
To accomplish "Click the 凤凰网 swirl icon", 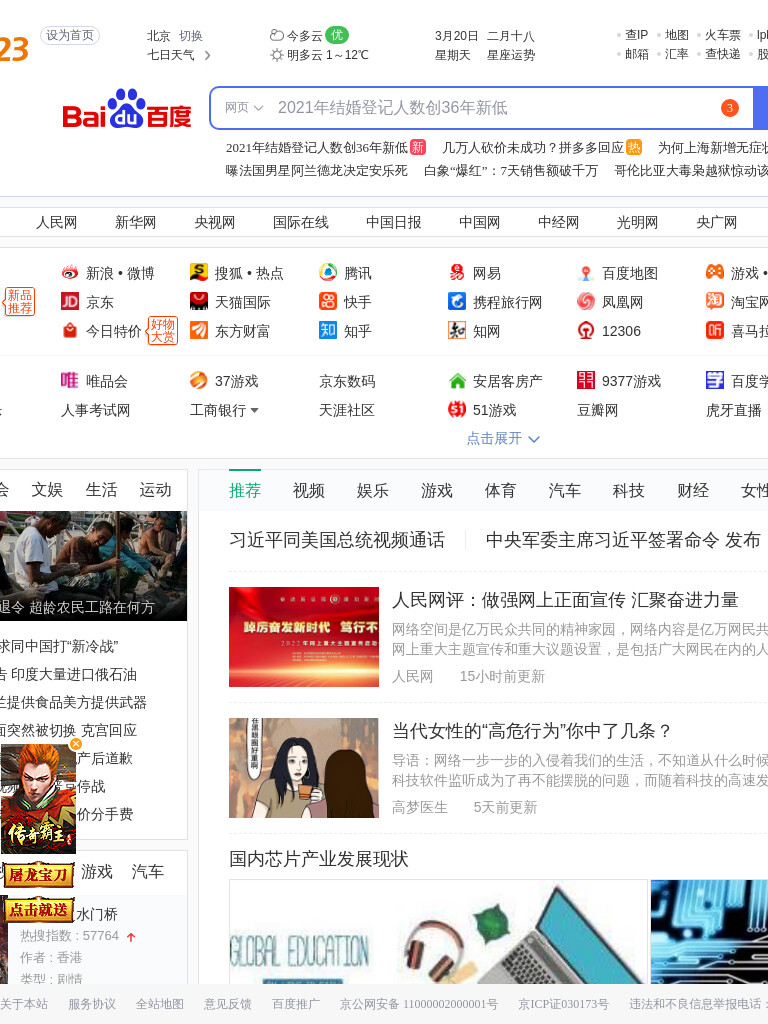I will (x=586, y=301).
